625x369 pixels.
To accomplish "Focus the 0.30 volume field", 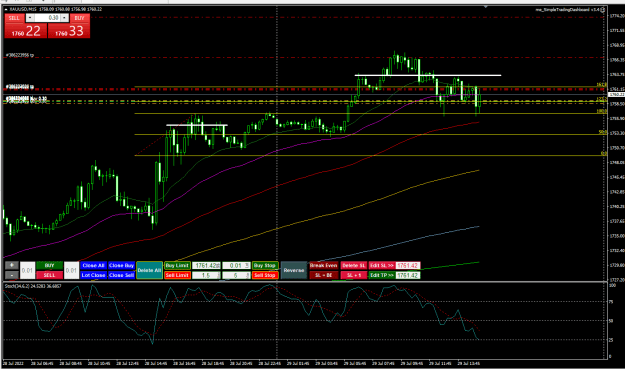I will (47, 18).
